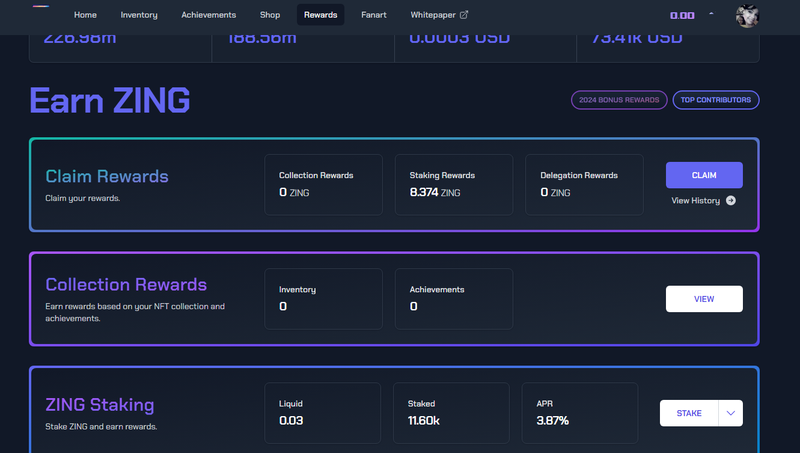Click the STAKE button

click(x=689, y=413)
